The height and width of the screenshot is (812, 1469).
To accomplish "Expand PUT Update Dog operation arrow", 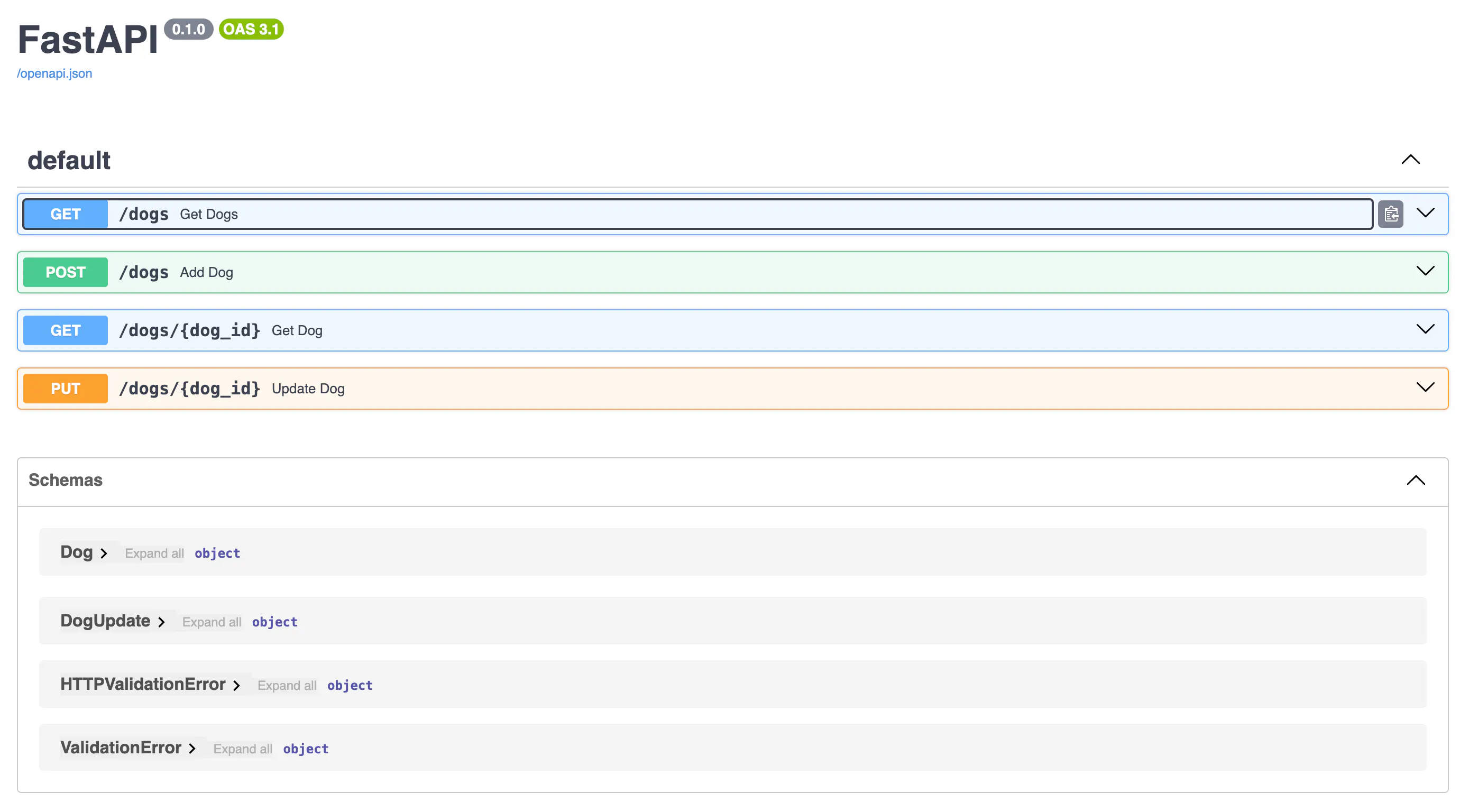I will (x=1425, y=387).
